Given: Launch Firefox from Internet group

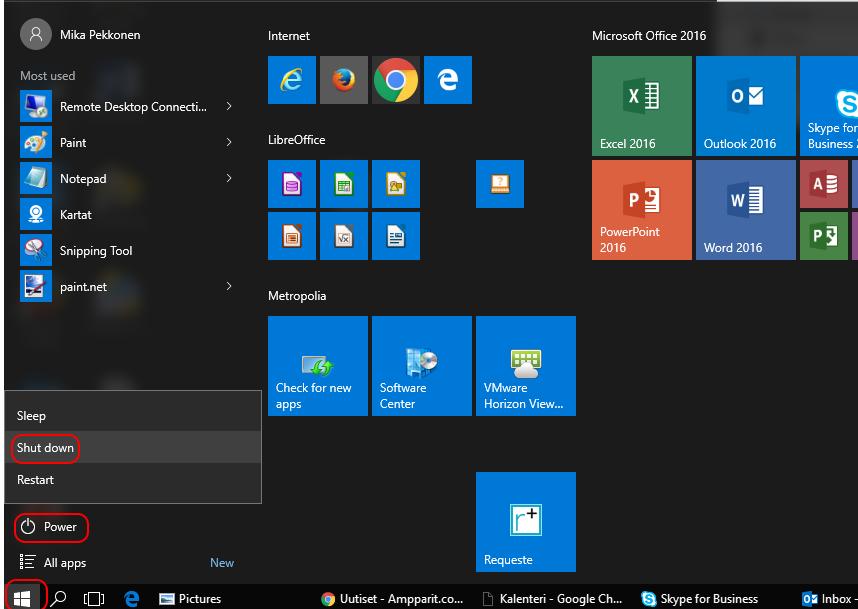Looking at the screenshot, I should [344, 80].
